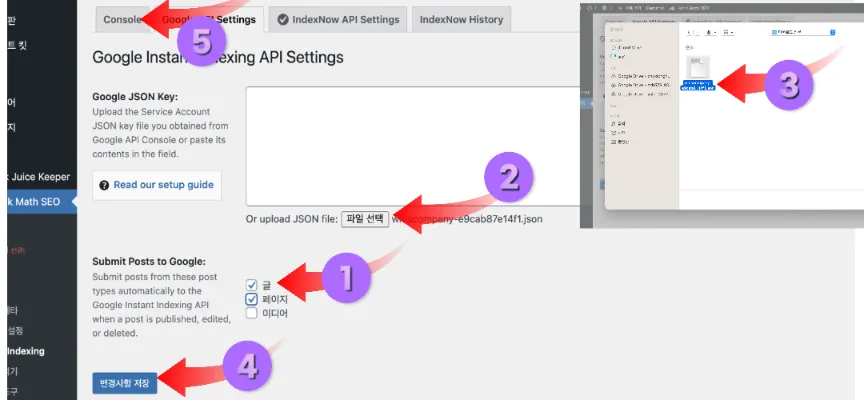Switch to IndexNow API Settings tab
The height and width of the screenshot is (400, 864).
[x=338, y=19]
